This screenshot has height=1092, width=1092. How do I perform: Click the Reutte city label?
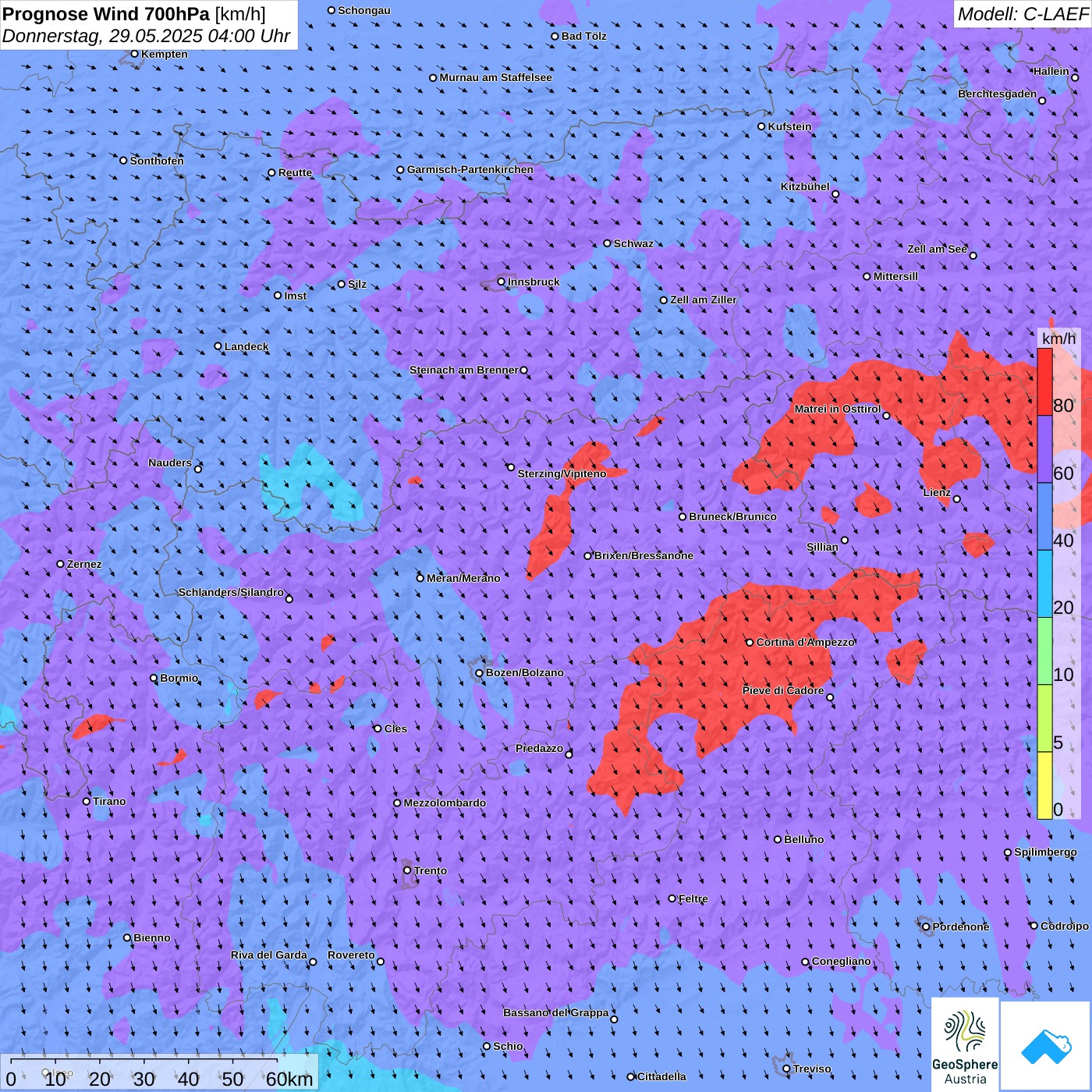click(x=295, y=172)
